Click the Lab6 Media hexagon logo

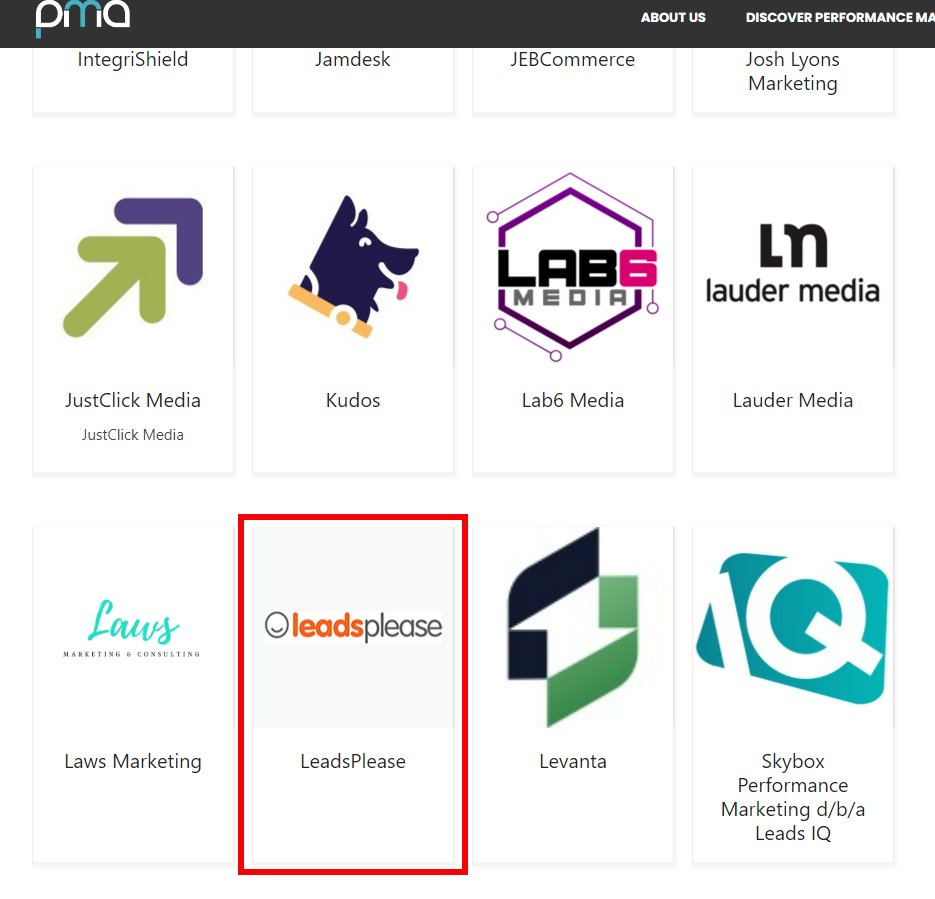click(572, 267)
